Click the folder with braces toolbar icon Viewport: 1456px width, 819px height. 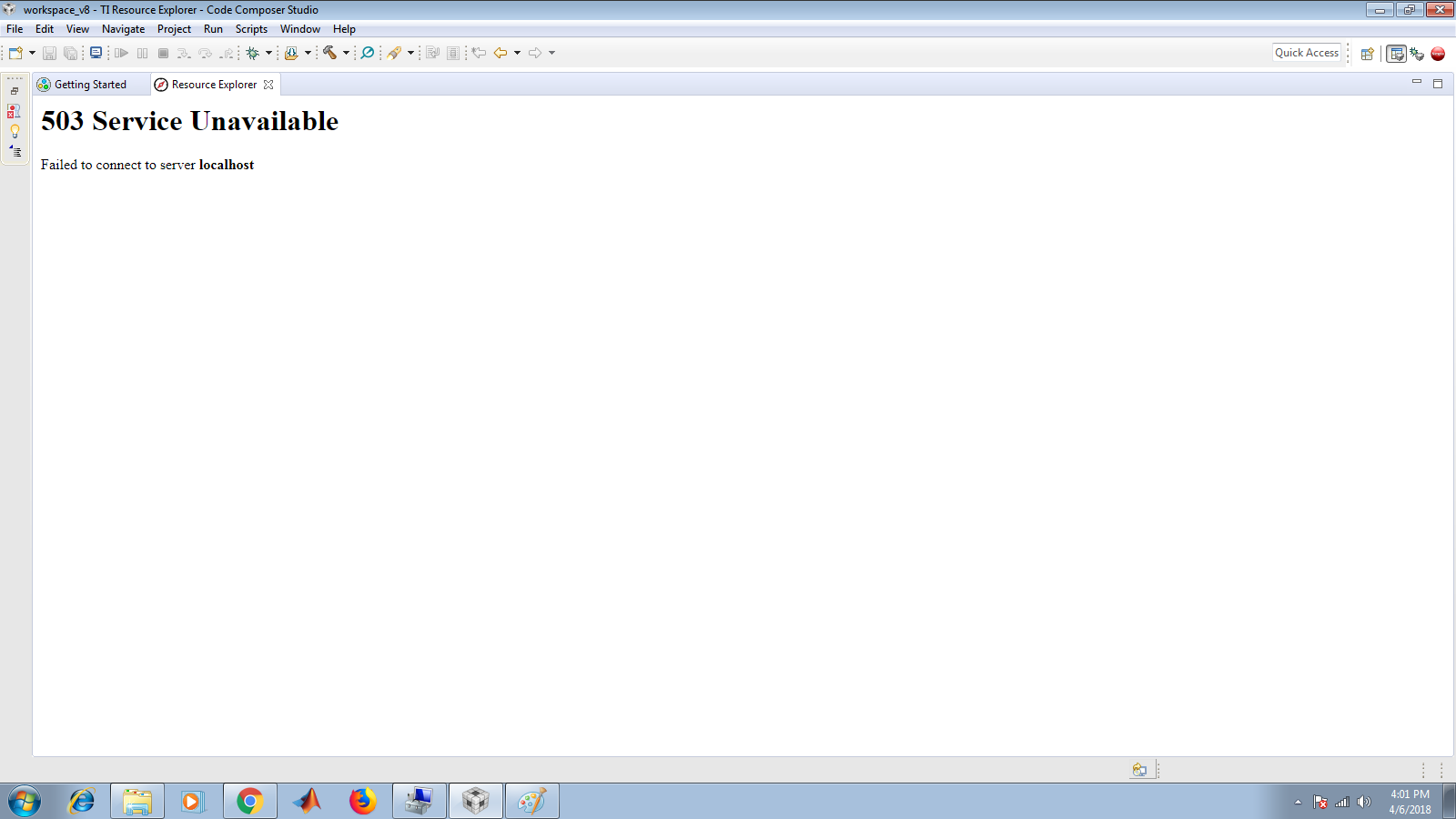[x=291, y=53]
